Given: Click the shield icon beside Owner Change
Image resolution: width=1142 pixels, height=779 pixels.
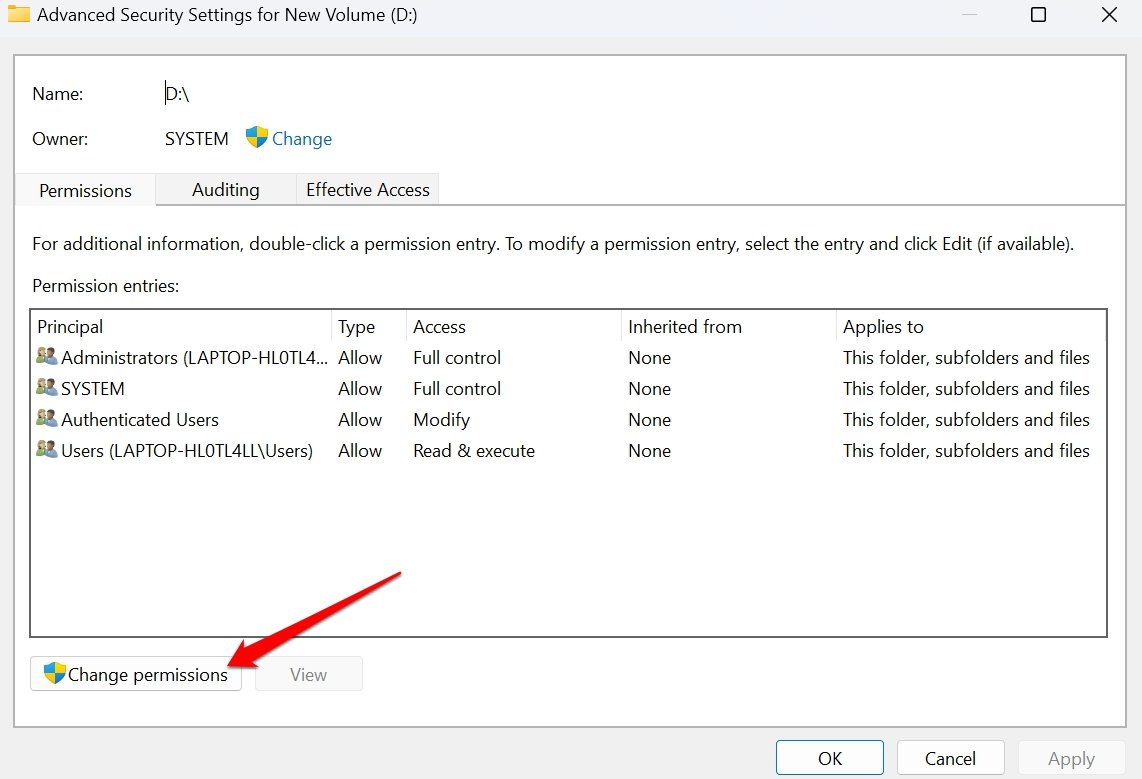Looking at the screenshot, I should (x=257, y=138).
